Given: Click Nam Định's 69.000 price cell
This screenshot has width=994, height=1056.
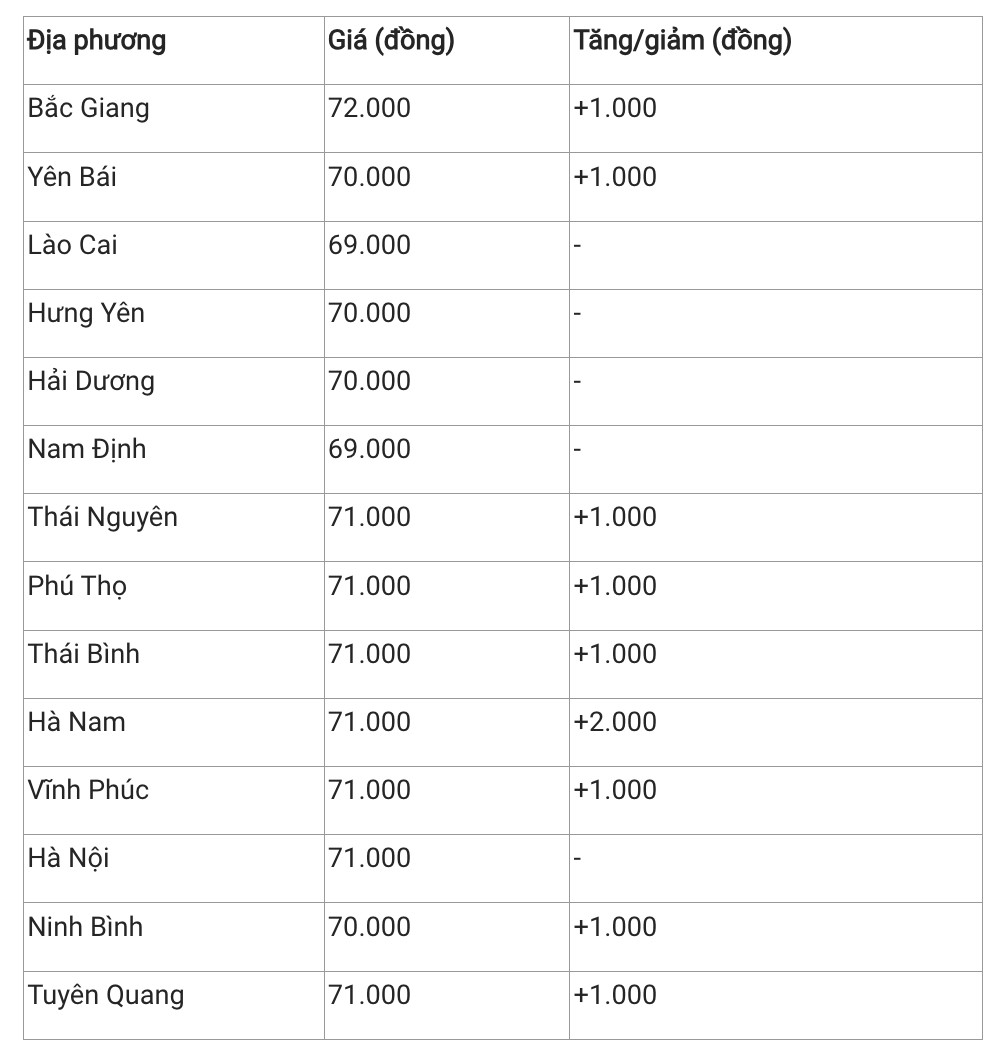Looking at the screenshot, I should [x=369, y=449].
